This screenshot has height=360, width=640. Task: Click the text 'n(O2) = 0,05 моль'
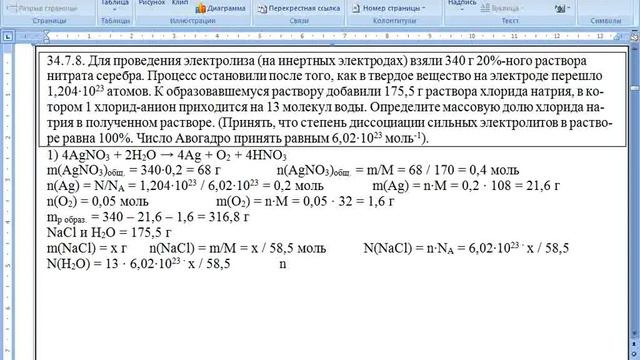coord(98,201)
